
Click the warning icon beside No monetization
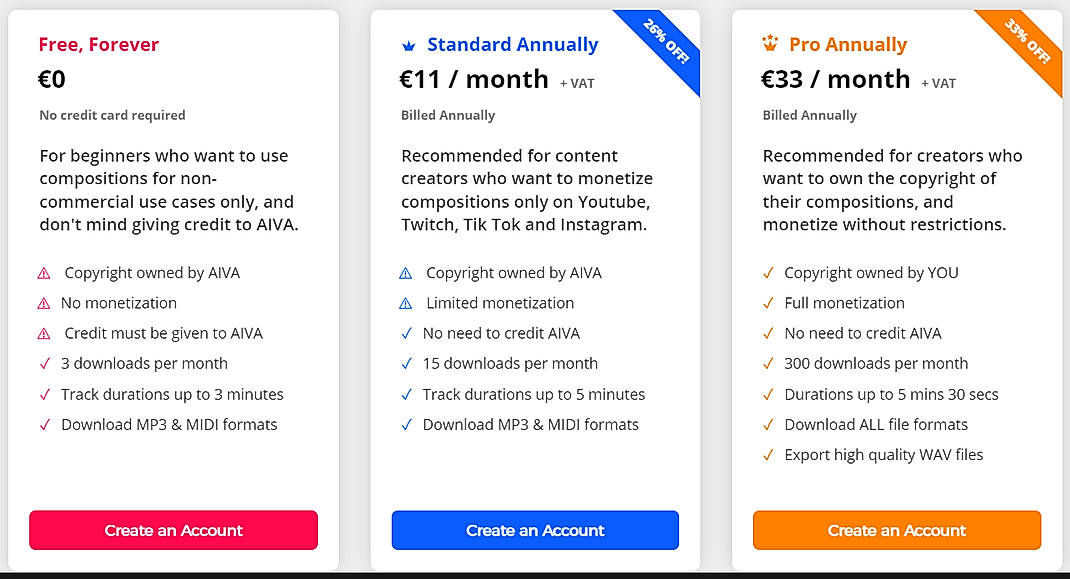click(x=42, y=302)
